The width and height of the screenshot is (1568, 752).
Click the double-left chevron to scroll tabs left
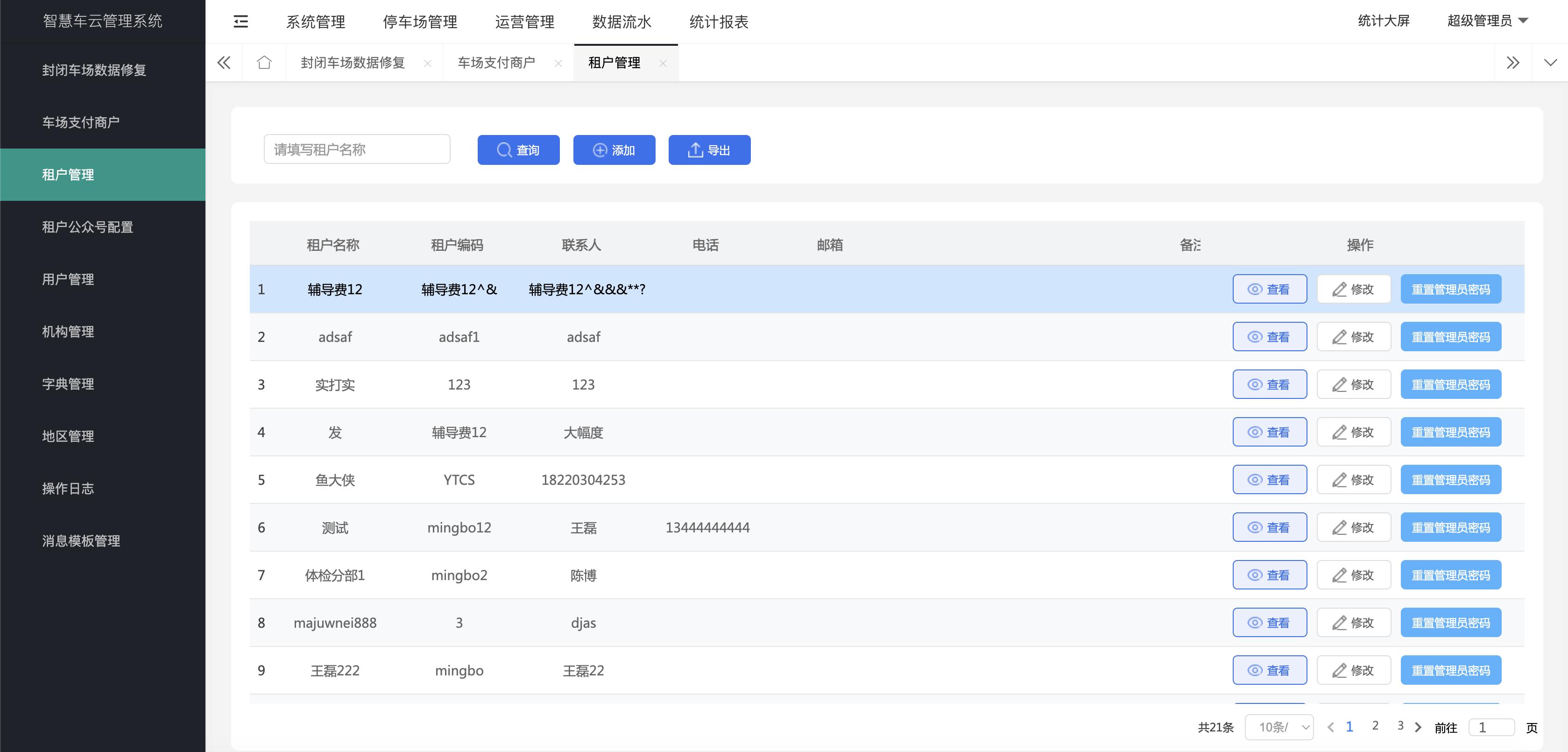(x=223, y=62)
